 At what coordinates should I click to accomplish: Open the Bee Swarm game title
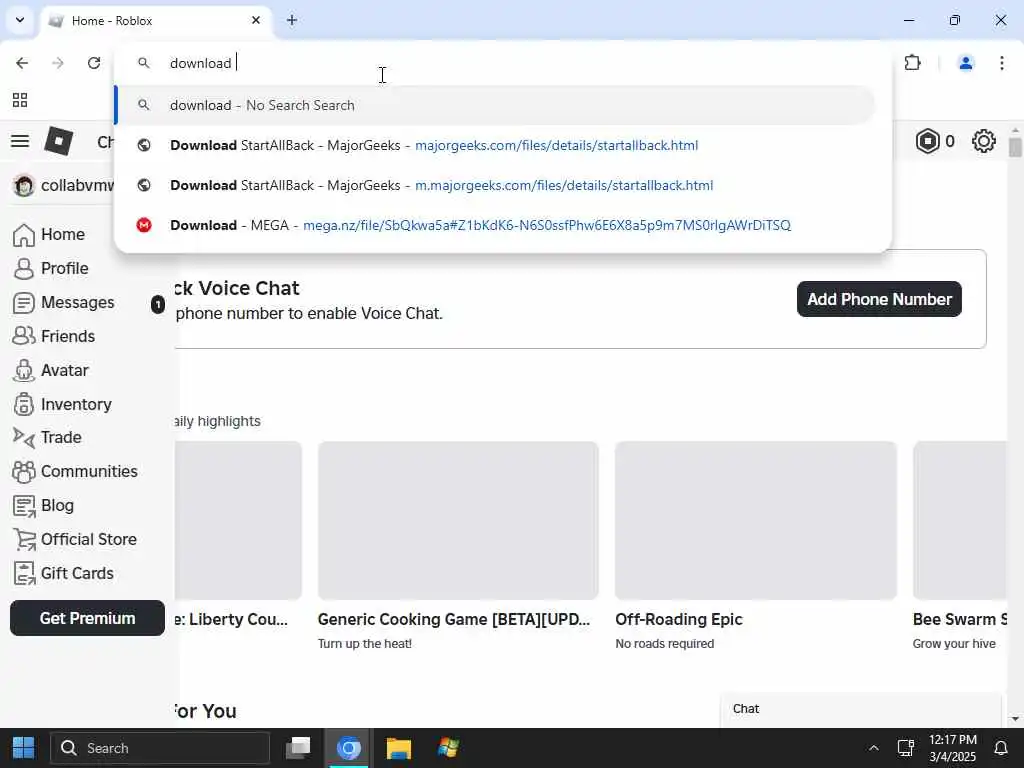pos(959,619)
